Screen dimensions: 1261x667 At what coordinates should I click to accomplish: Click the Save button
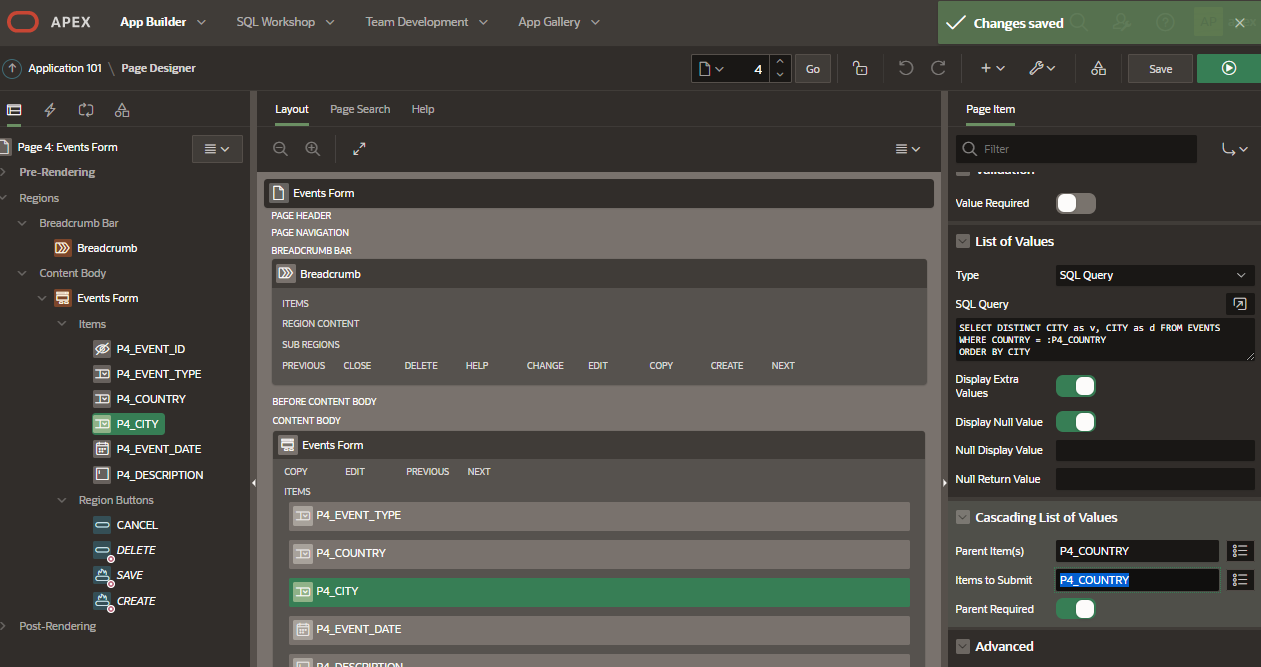(1160, 68)
